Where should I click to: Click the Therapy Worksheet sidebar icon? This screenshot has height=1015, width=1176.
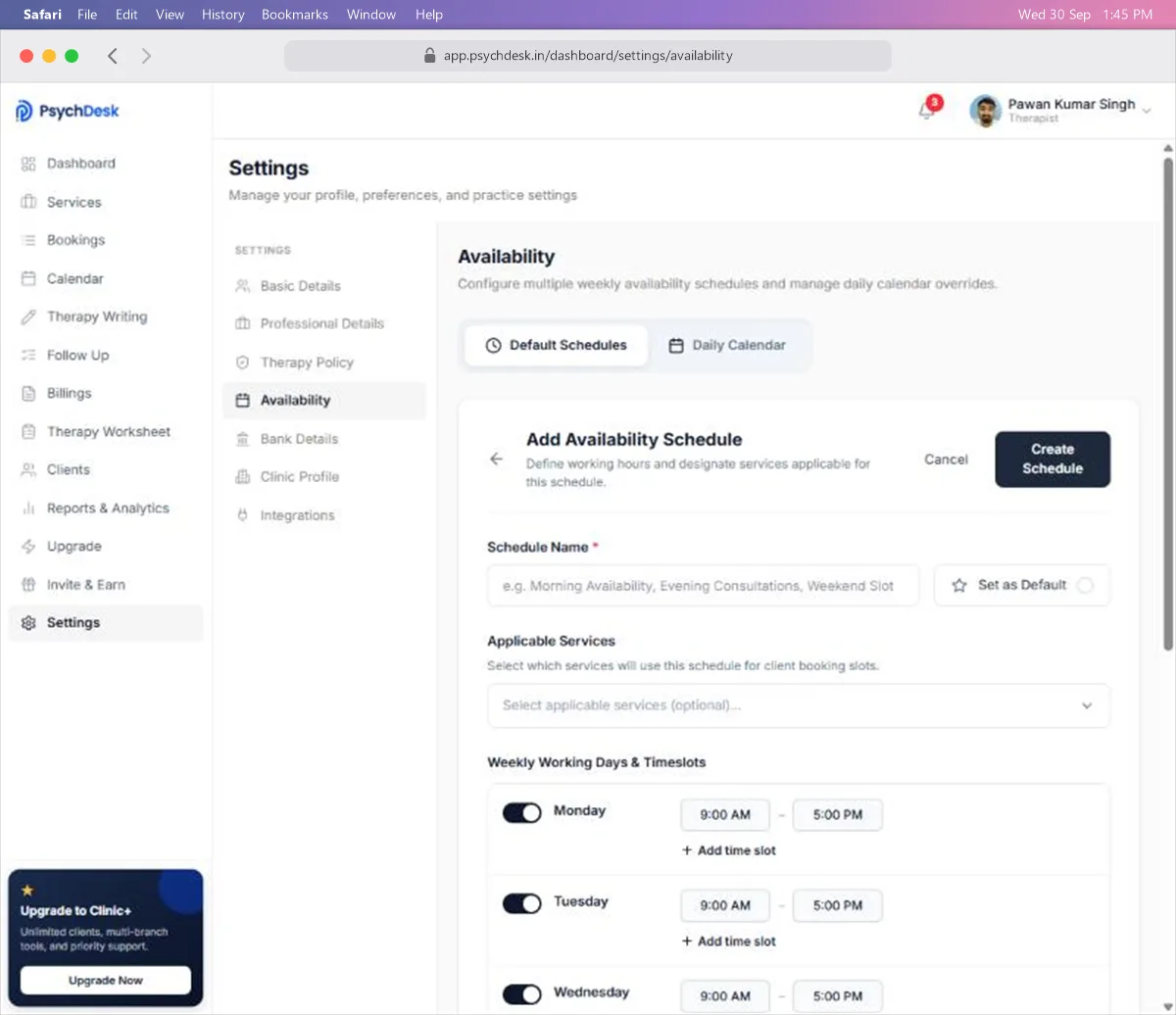point(28,431)
